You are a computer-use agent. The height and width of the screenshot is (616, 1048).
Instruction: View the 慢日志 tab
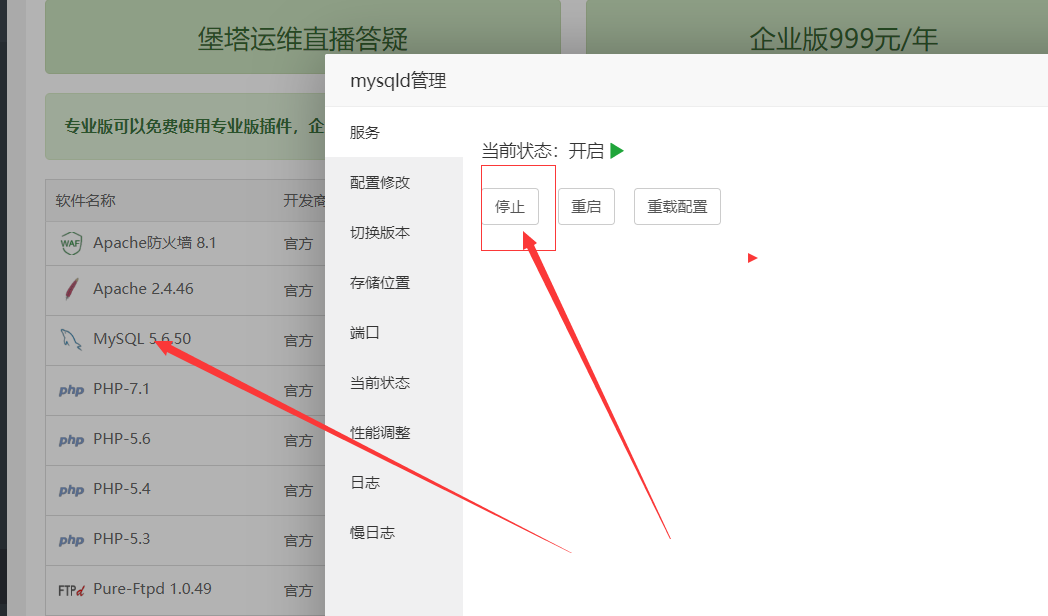coord(394,532)
